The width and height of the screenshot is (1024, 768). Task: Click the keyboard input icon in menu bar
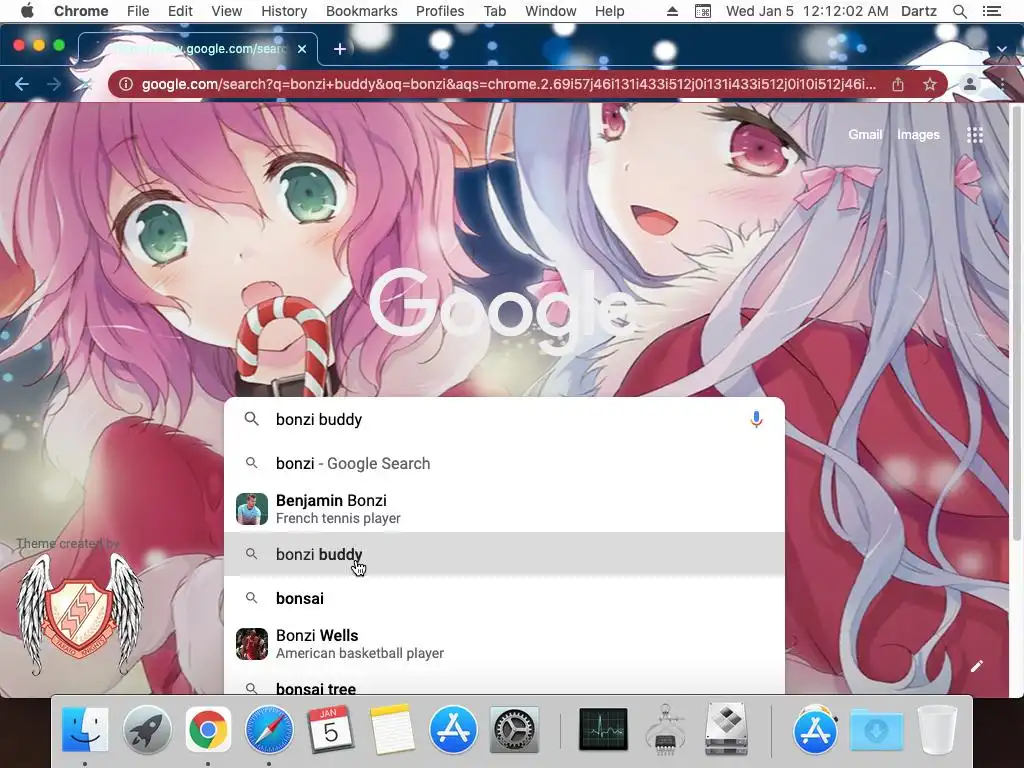tap(703, 11)
